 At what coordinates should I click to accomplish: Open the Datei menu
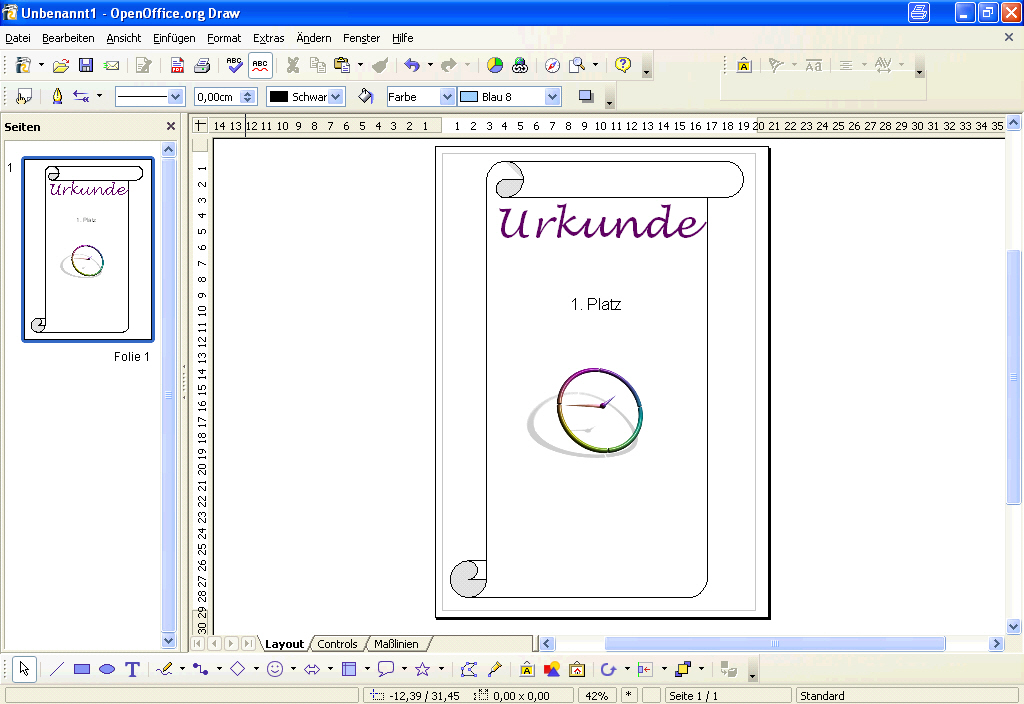(18, 38)
